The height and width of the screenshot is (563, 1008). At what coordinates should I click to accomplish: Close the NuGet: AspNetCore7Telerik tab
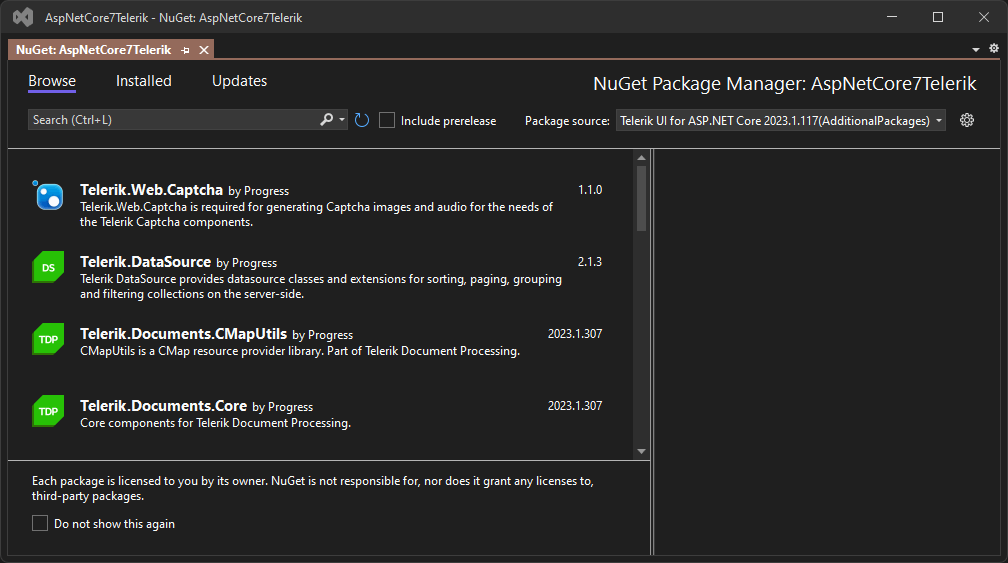pyautogui.click(x=204, y=50)
